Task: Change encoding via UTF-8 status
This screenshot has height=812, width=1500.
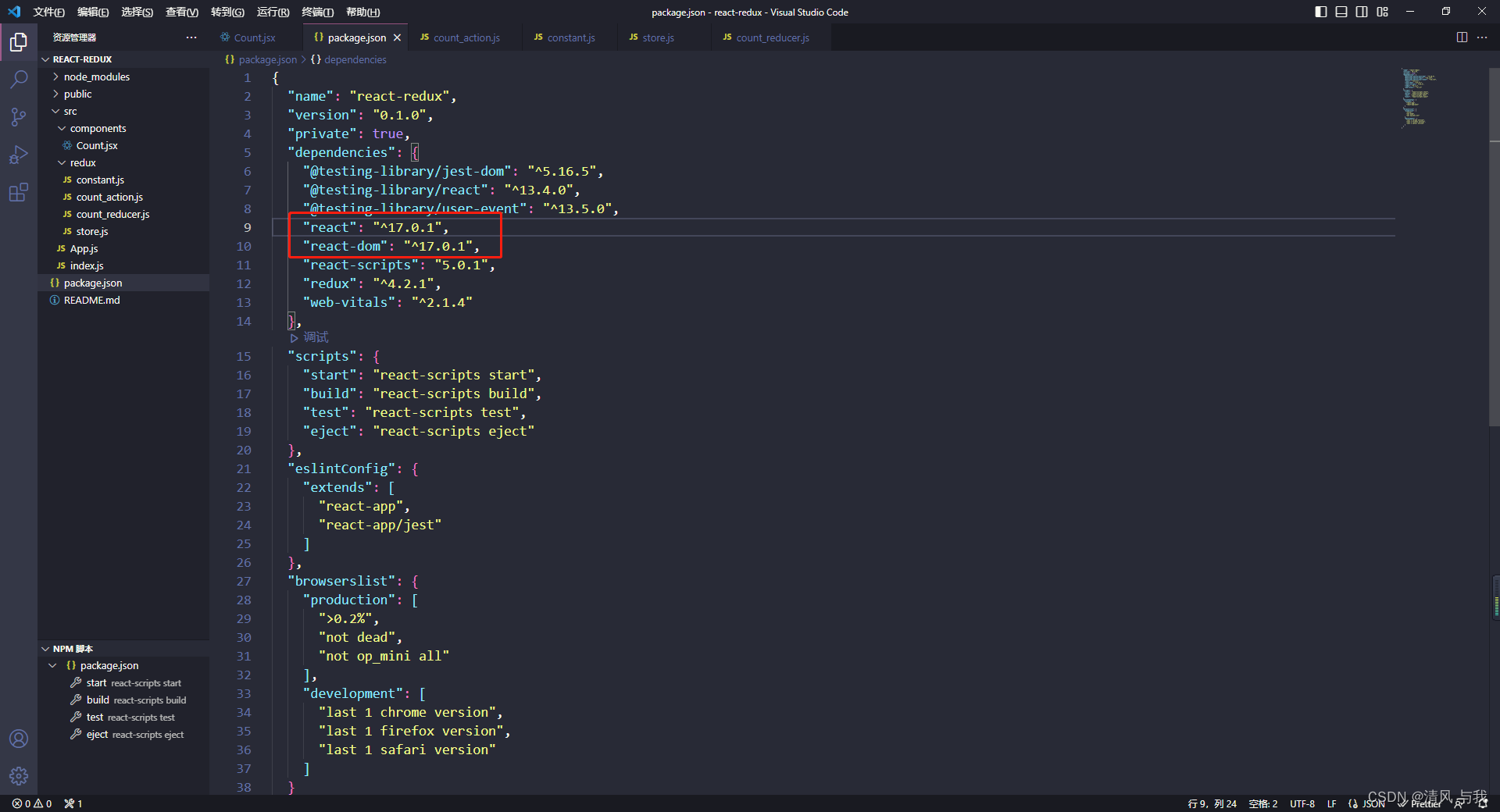Action: click(x=1302, y=803)
